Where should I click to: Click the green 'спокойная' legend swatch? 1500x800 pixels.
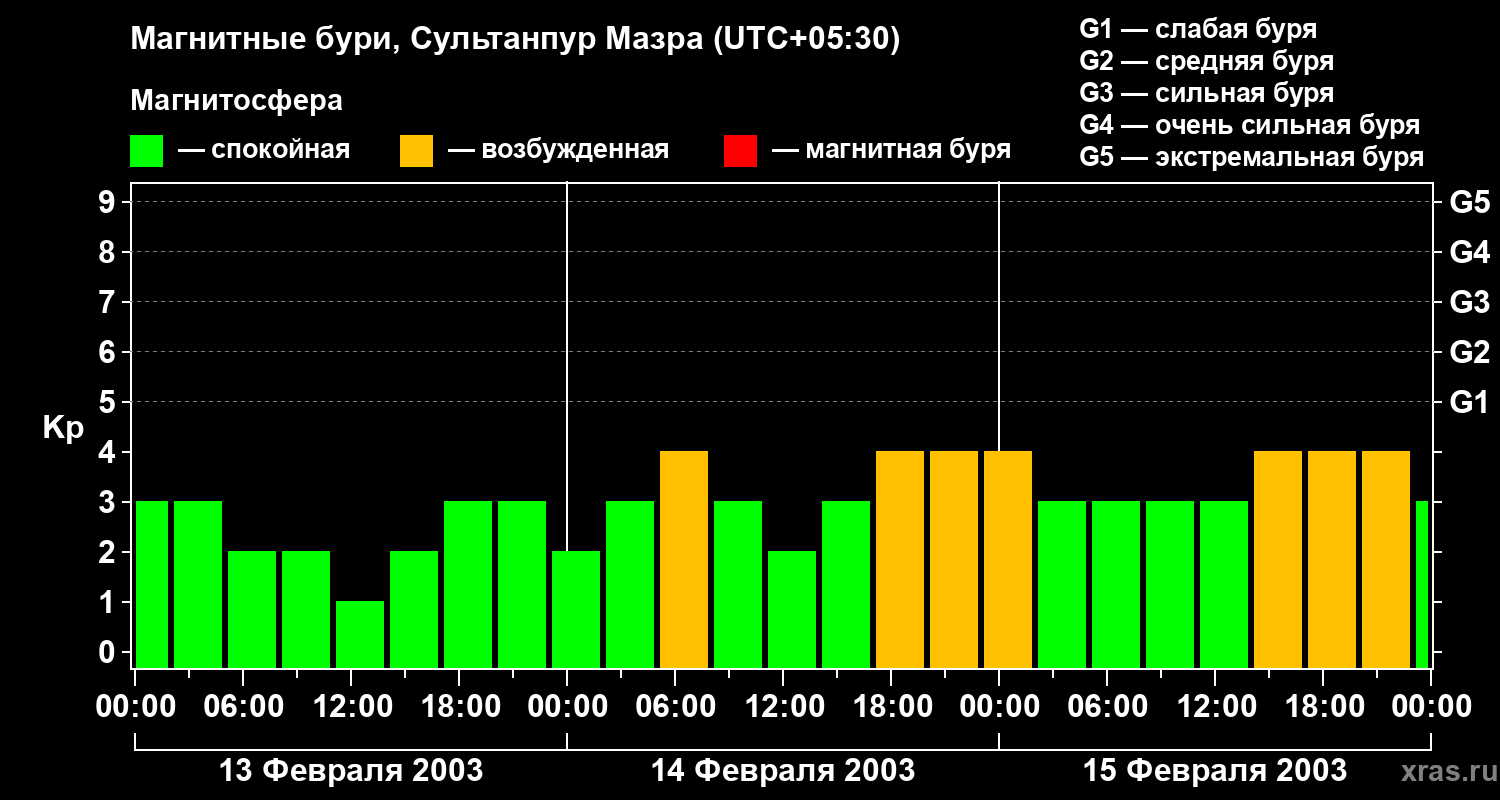tap(147, 151)
